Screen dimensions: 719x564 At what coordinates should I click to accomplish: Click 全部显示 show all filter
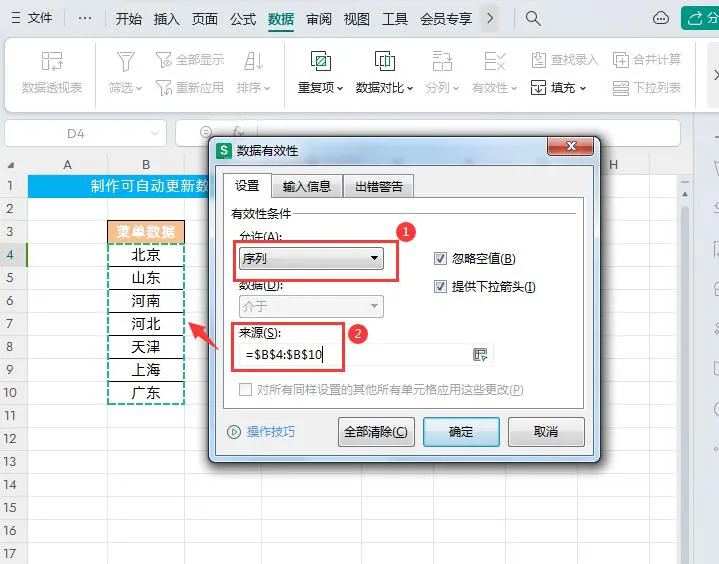click(190, 60)
